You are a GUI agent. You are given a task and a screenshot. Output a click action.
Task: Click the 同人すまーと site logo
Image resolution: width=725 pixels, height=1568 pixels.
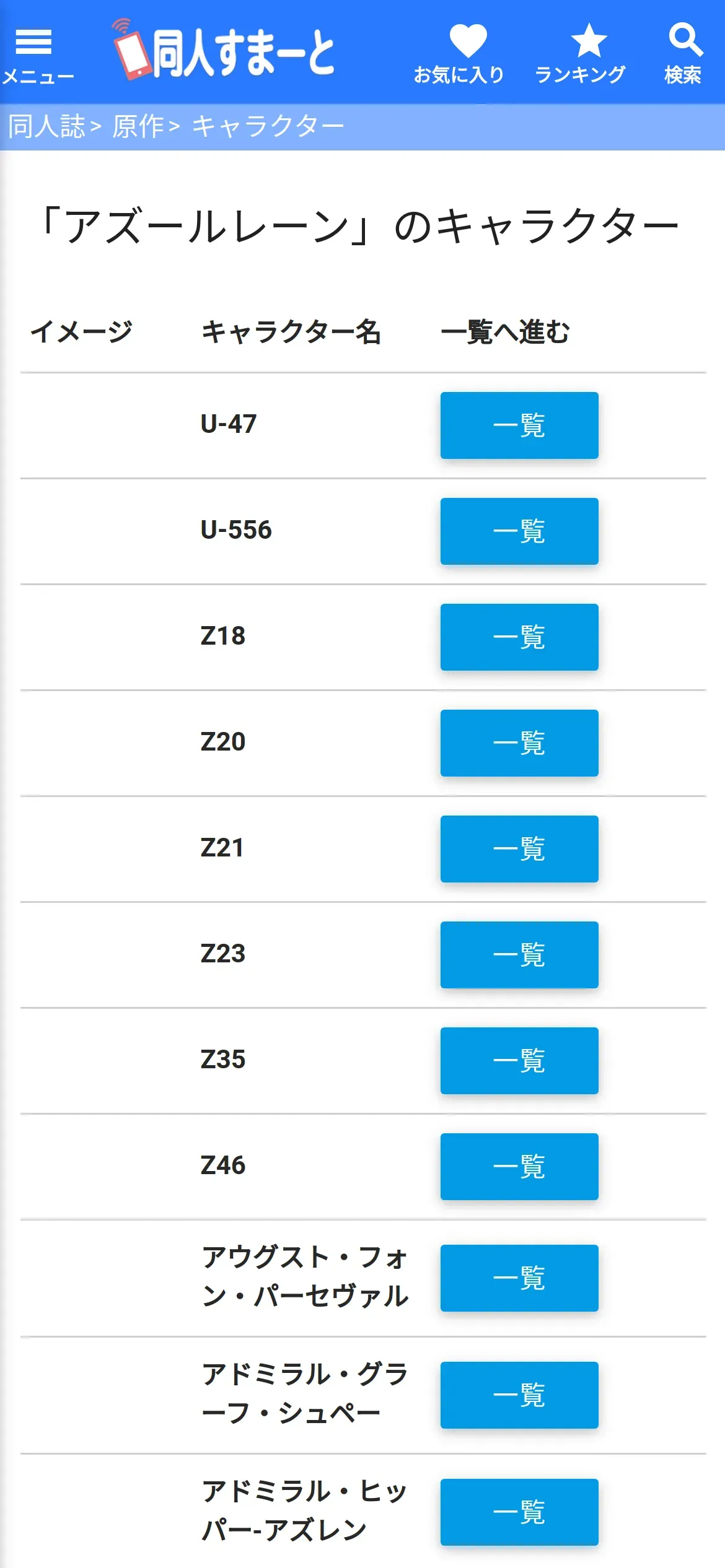224,51
